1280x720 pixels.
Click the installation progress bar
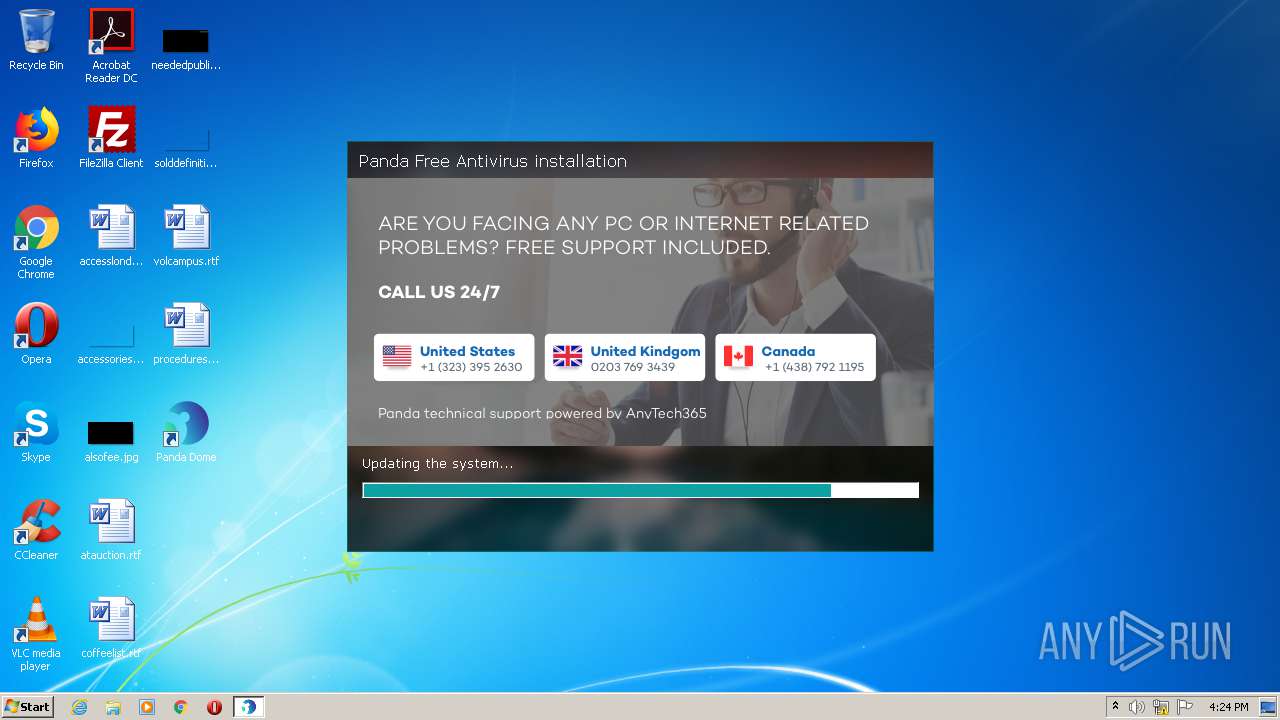[640, 490]
